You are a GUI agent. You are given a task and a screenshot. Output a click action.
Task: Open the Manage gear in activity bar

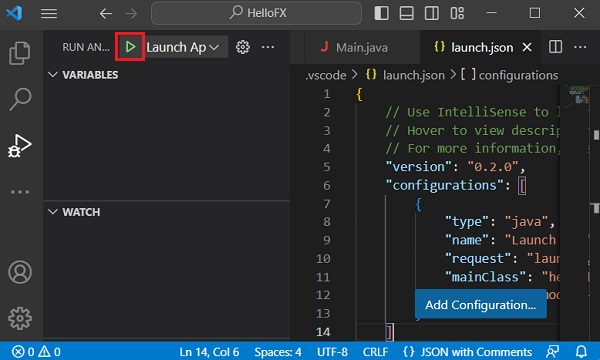pos(20,318)
